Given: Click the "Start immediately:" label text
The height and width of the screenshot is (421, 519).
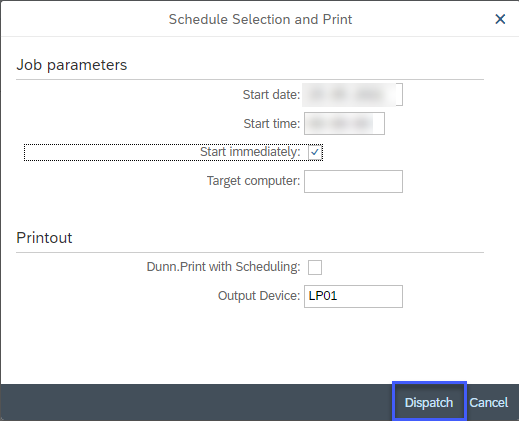Looking at the screenshot, I should 250,152.
